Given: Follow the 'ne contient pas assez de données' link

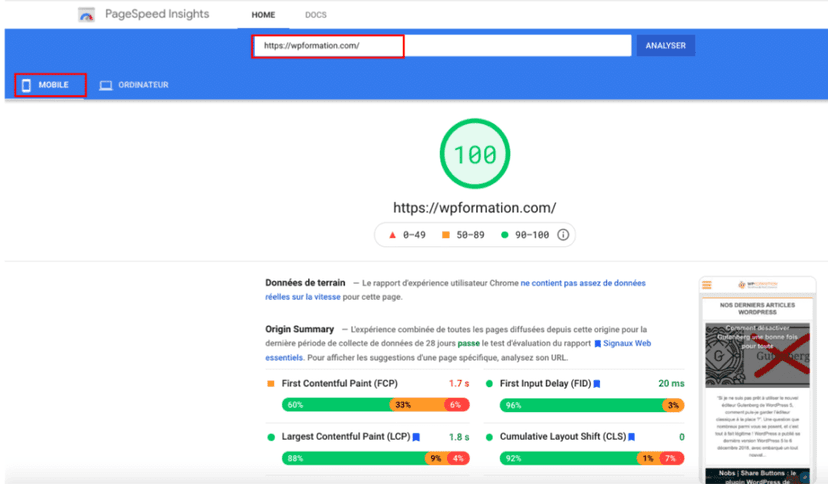Looking at the screenshot, I should coord(582,283).
